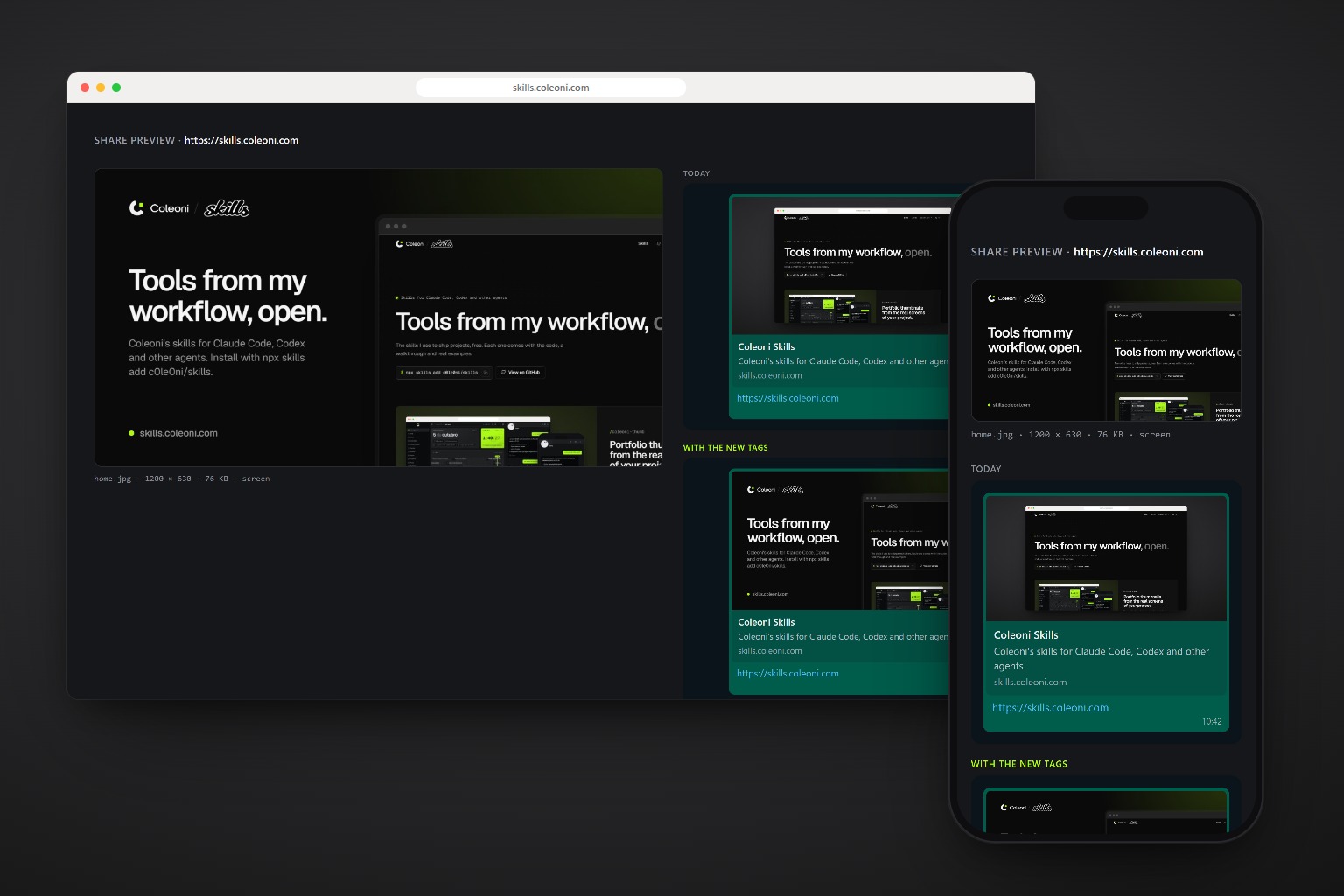The image size is (1344, 896).
Task: Click the 'home.jpg · 1200 × 630' caption in browser
Action: click(x=182, y=479)
